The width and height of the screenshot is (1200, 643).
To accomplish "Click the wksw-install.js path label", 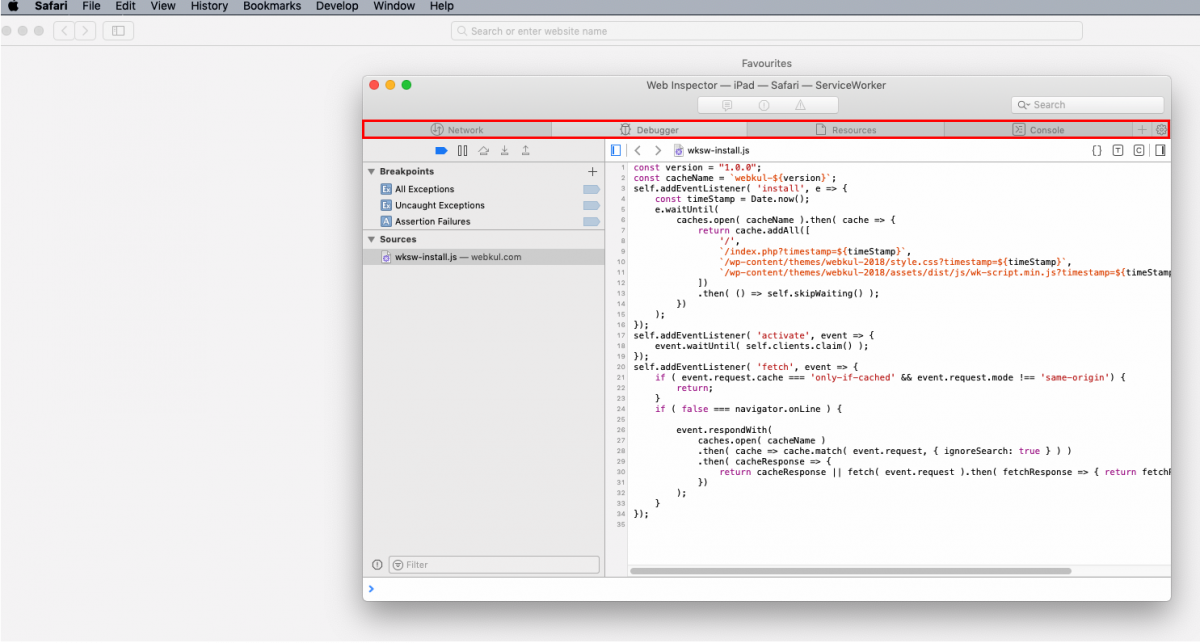I will (711, 151).
